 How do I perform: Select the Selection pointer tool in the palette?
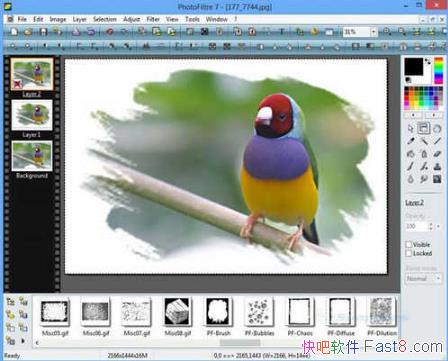411,128
